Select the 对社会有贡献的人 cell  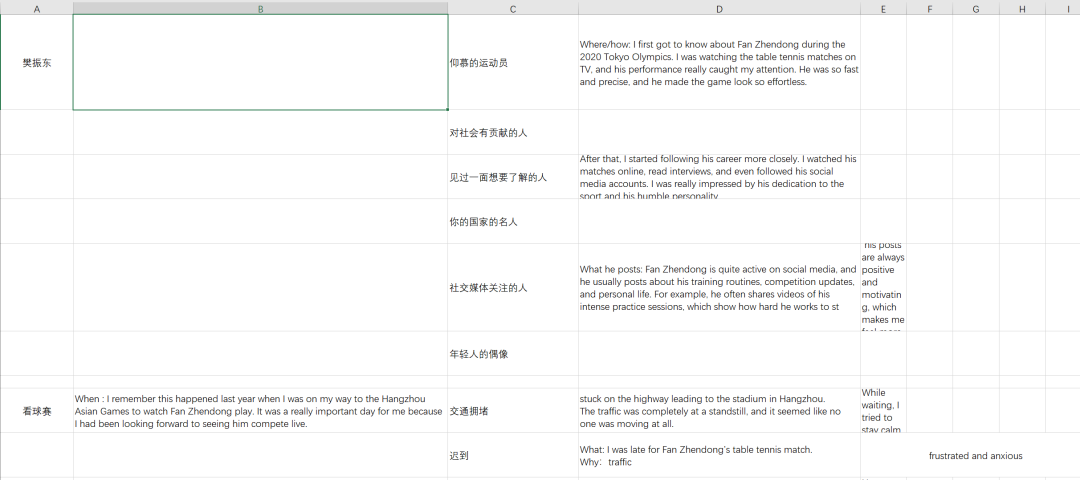[x=512, y=132]
